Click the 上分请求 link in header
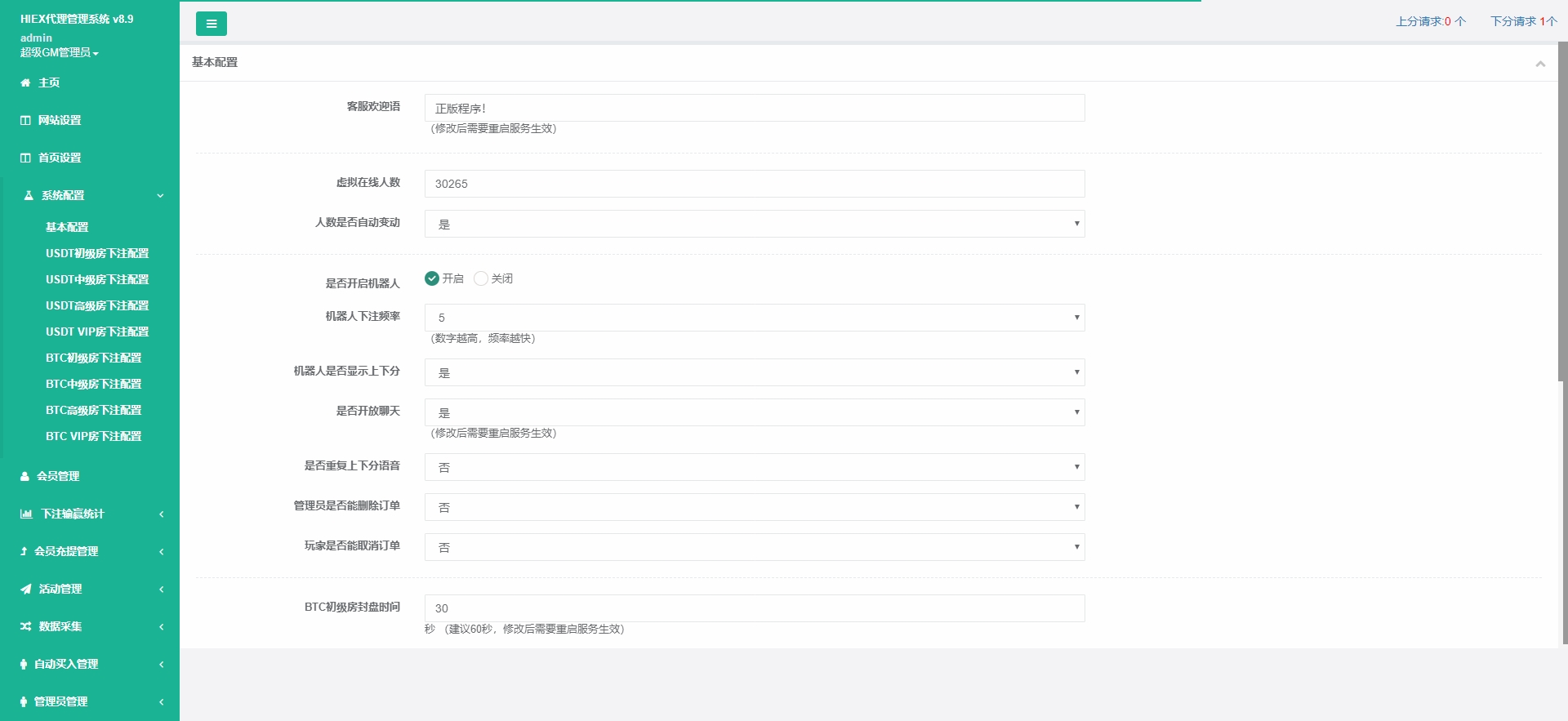Viewport: 1568px width, 721px height. [1430, 21]
